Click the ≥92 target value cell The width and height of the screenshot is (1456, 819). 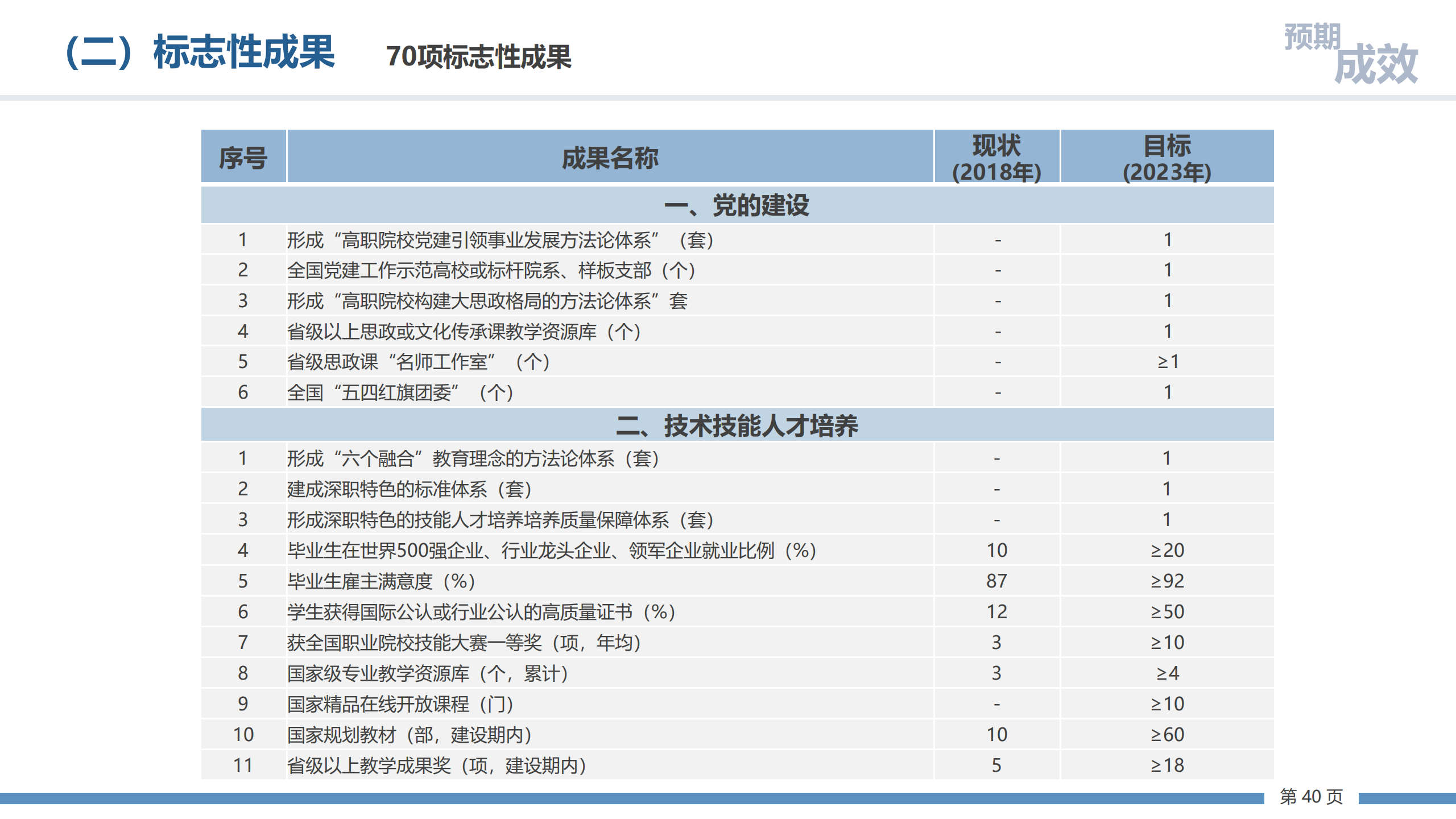[1167, 581]
